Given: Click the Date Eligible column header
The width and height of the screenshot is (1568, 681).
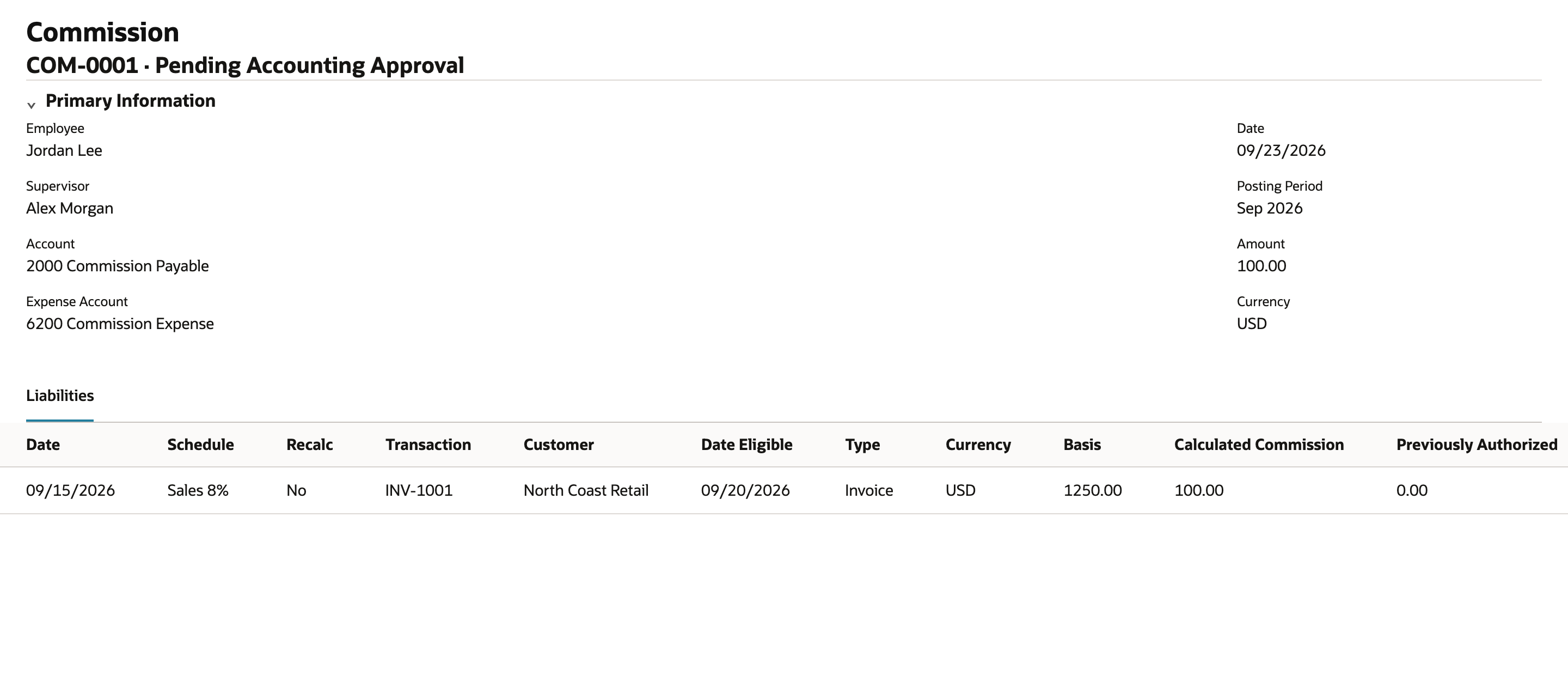Looking at the screenshot, I should [746, 445].
